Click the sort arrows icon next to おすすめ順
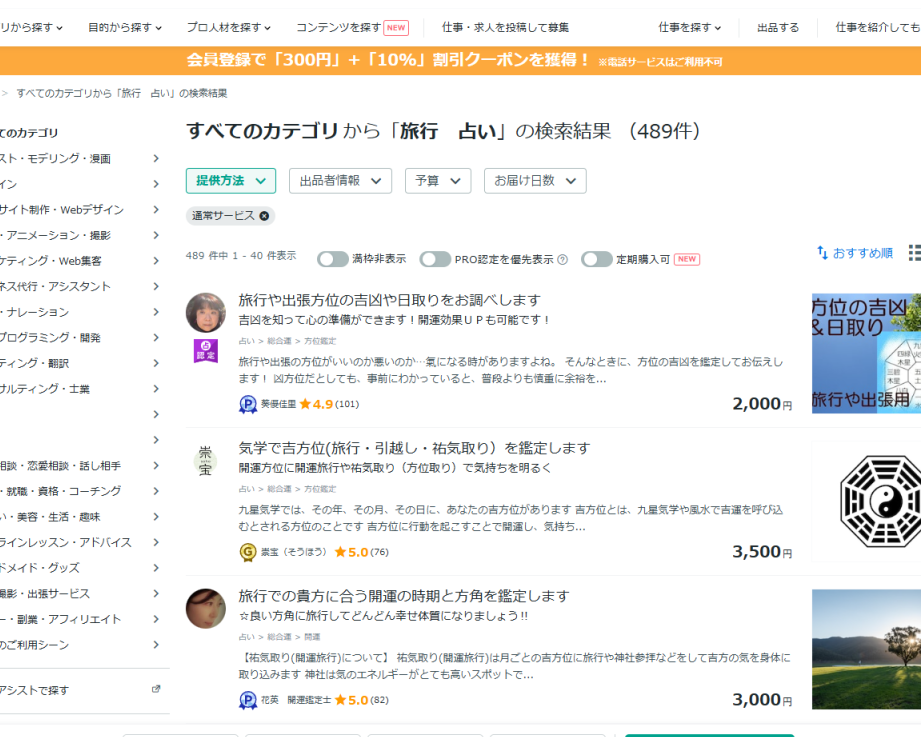This screenshot has height=737, width=921. point(822,253)
